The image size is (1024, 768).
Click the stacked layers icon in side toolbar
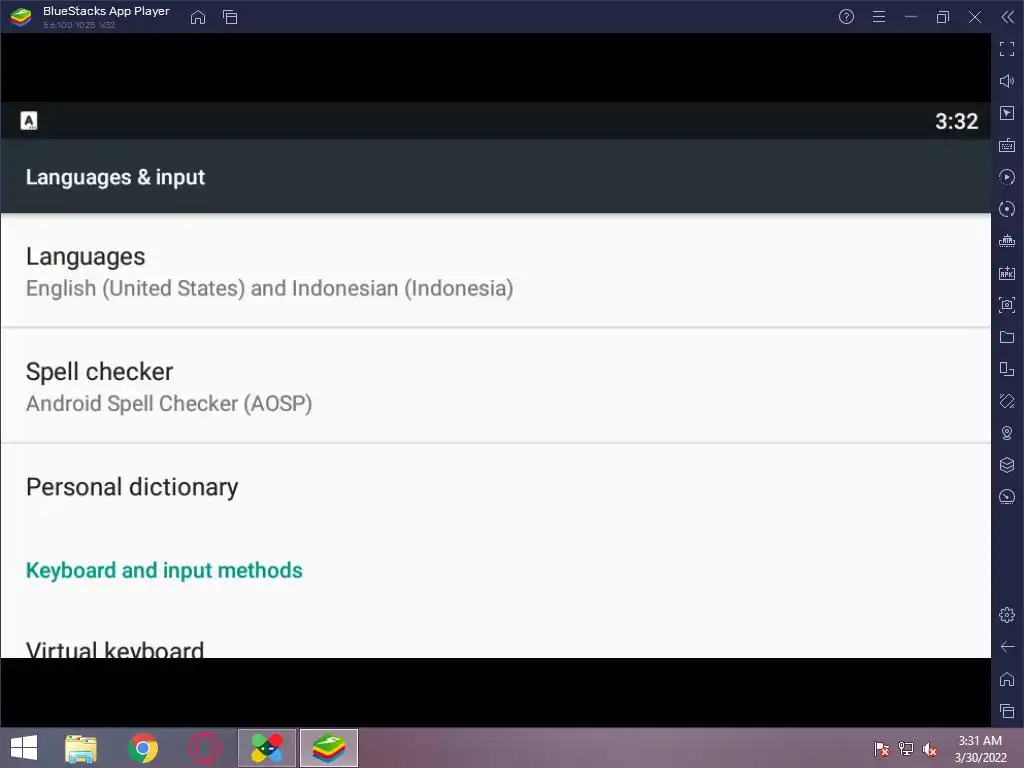[x=1007, y=465]
